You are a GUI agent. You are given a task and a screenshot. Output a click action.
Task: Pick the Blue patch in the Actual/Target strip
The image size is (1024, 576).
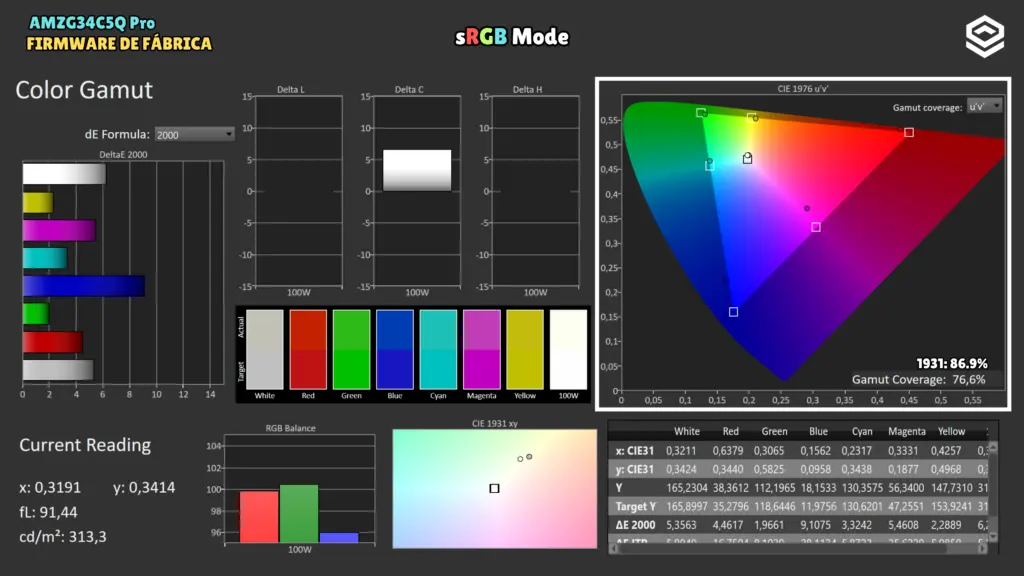tap(394, 349)
